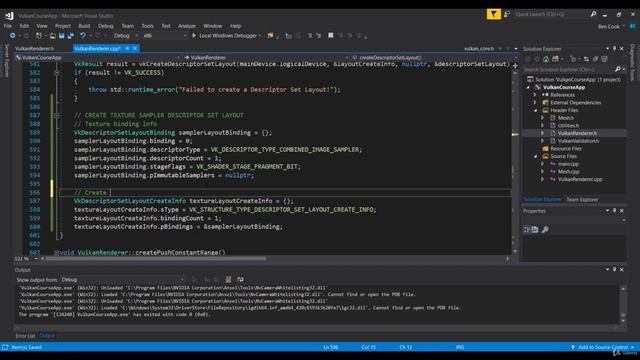Click the Save All icon in the toolbar

pyautogui.click(x=70, y=36)
